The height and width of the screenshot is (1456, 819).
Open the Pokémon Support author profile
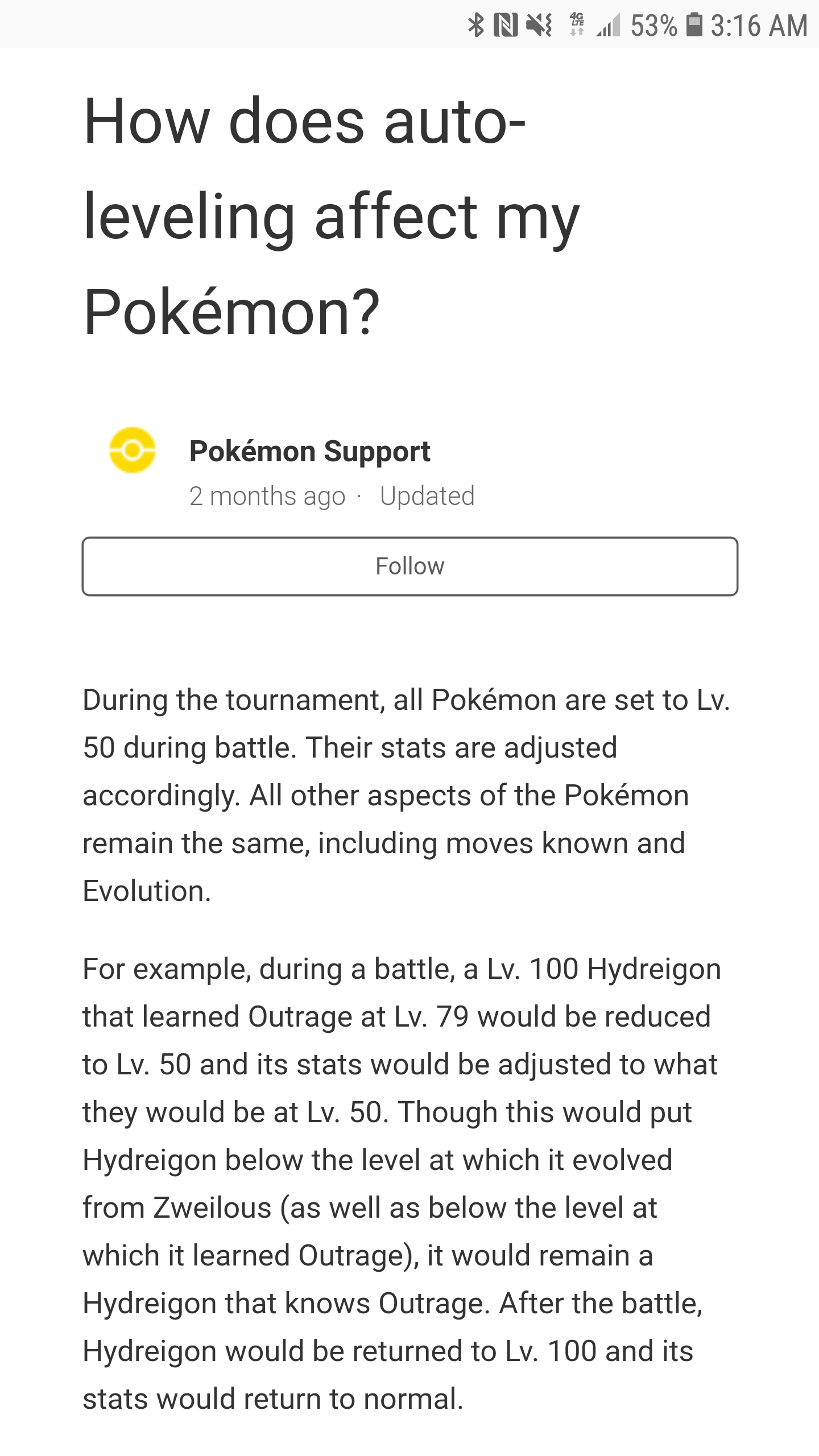pos(309,452)
